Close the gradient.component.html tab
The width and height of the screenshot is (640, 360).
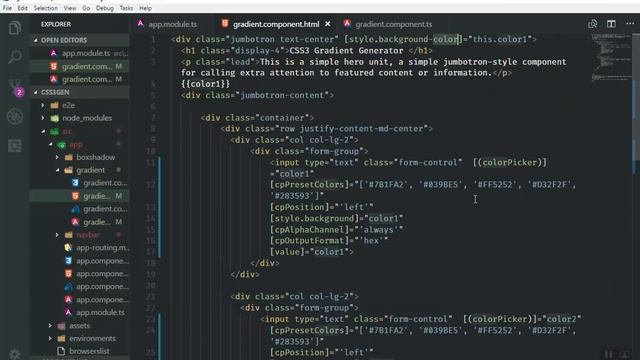tap(328, 24)
